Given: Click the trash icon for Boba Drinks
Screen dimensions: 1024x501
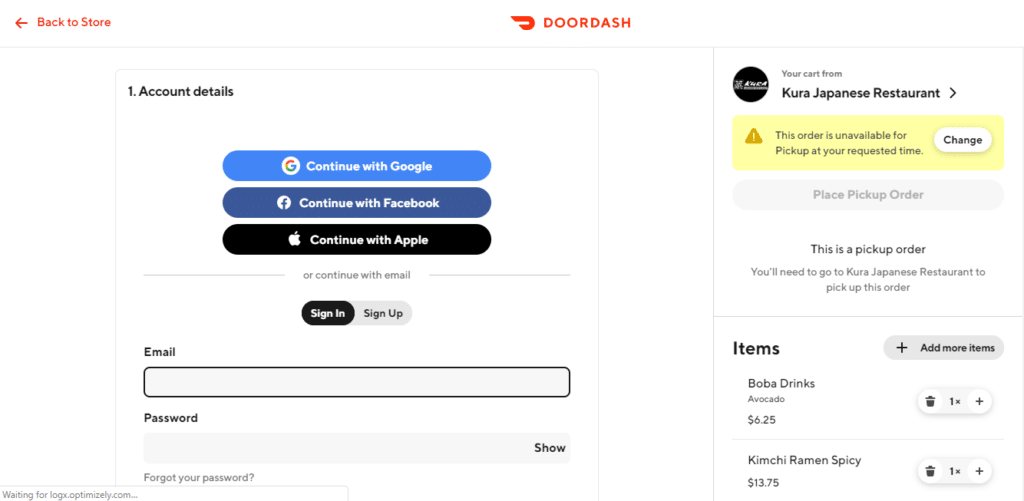Looking at the screenshot, I should pos(931,402).
